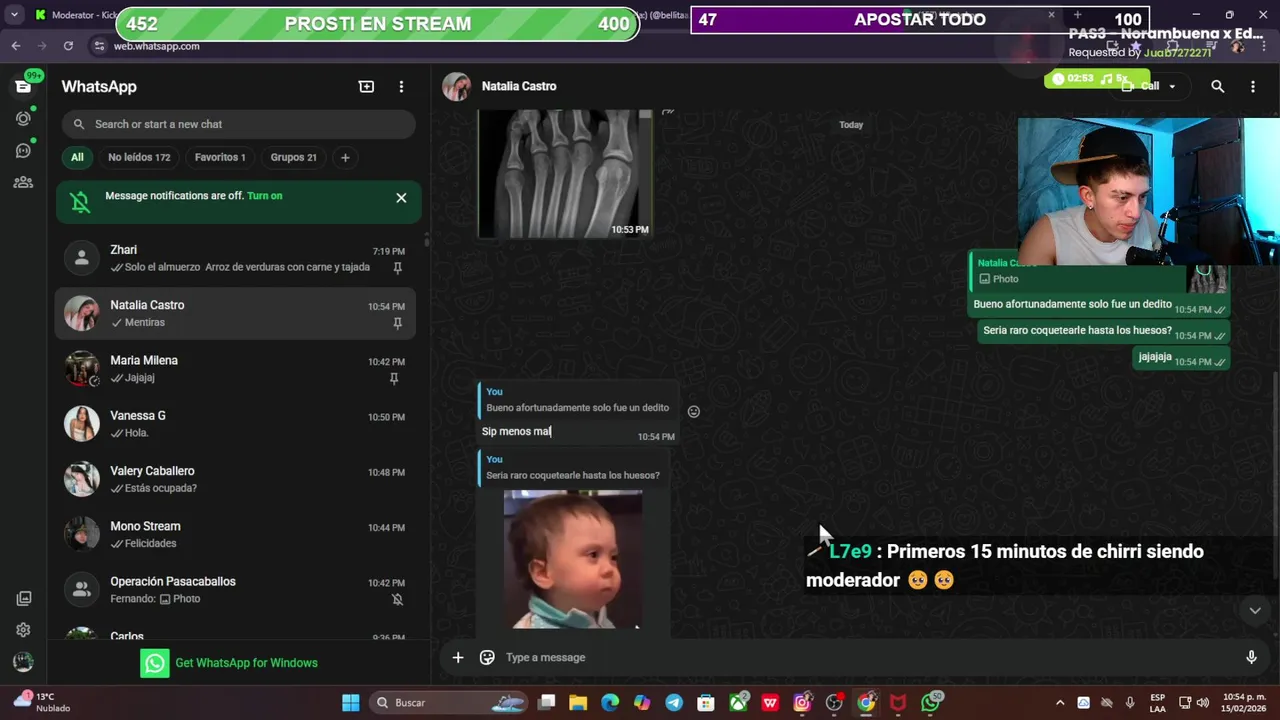This screenshot has width=1280, height=720.
Task: View the X-ray foot photo
Action: click(x=566, y=173)
